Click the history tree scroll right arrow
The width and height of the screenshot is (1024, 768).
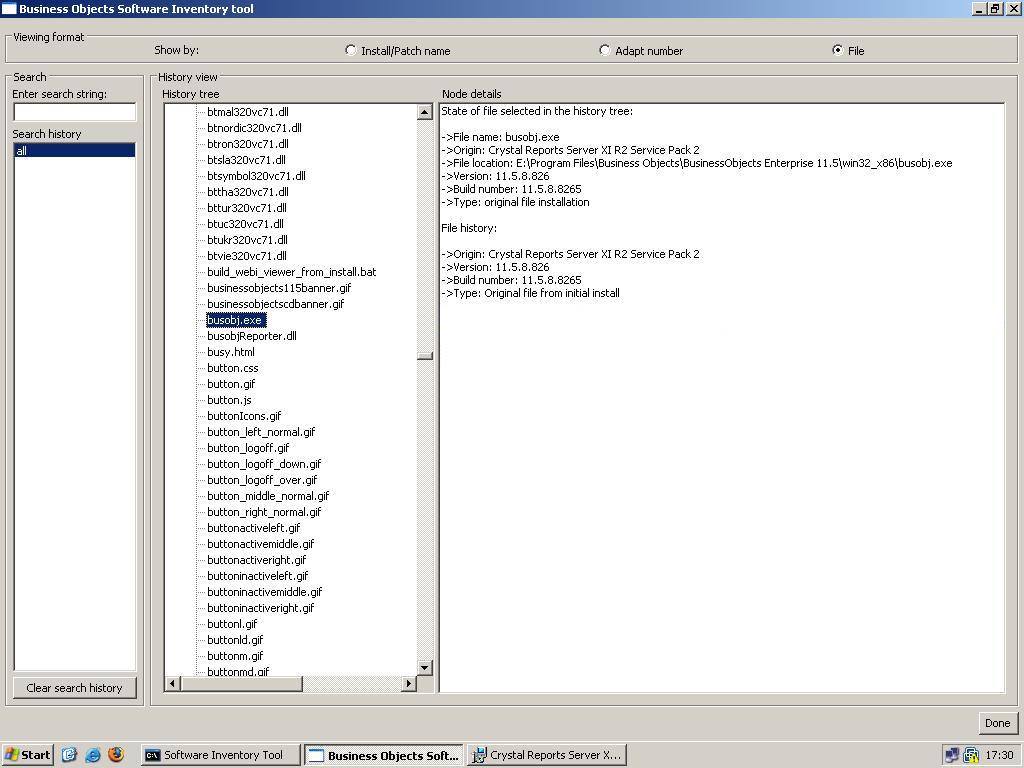tap(409, 684)
